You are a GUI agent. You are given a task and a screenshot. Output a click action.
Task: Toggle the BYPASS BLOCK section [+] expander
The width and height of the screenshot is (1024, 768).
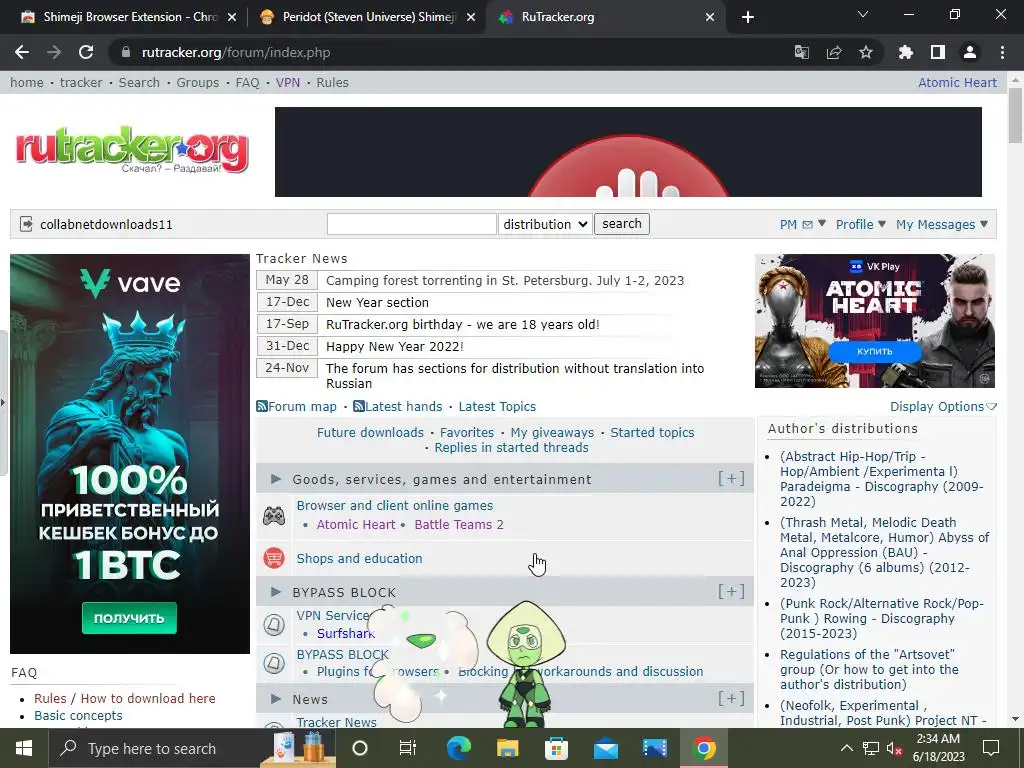point(731,592)
